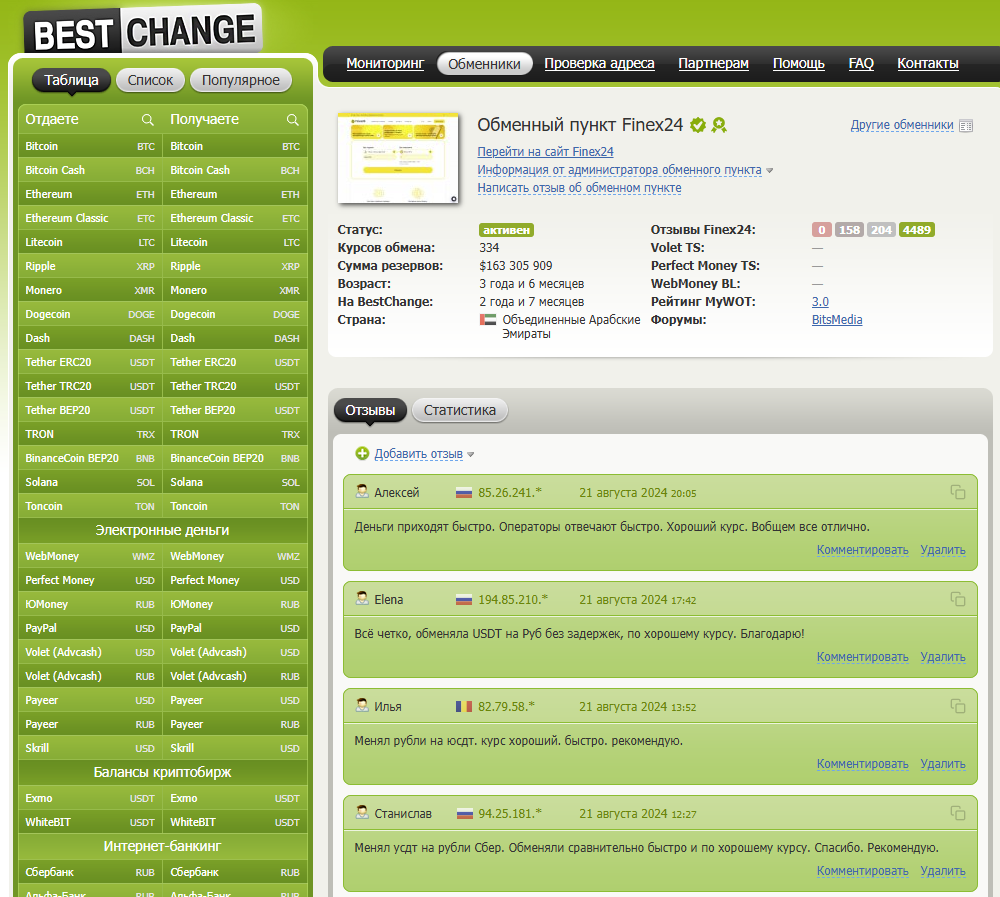The image size is (1000, 897).
Task: Click Комментировать on Илья's review
Action: (862, 764)
